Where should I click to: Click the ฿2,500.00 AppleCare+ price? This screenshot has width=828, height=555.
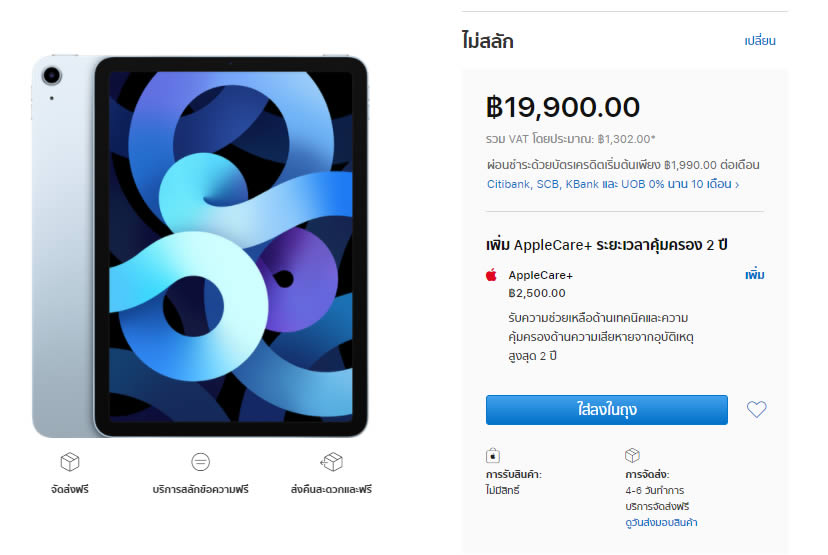coord(537,293)
